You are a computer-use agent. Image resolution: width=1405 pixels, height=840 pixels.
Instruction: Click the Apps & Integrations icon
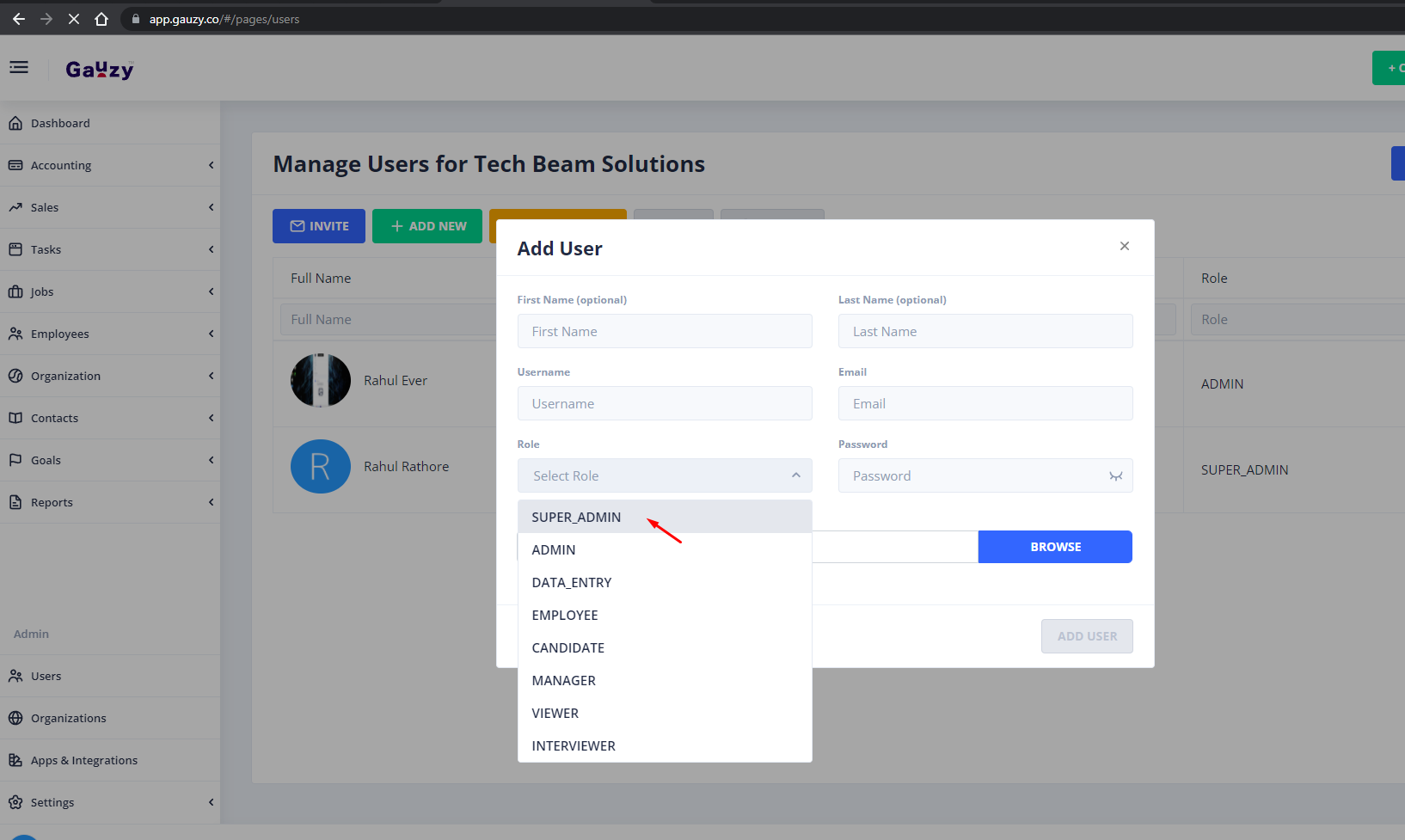15,759
